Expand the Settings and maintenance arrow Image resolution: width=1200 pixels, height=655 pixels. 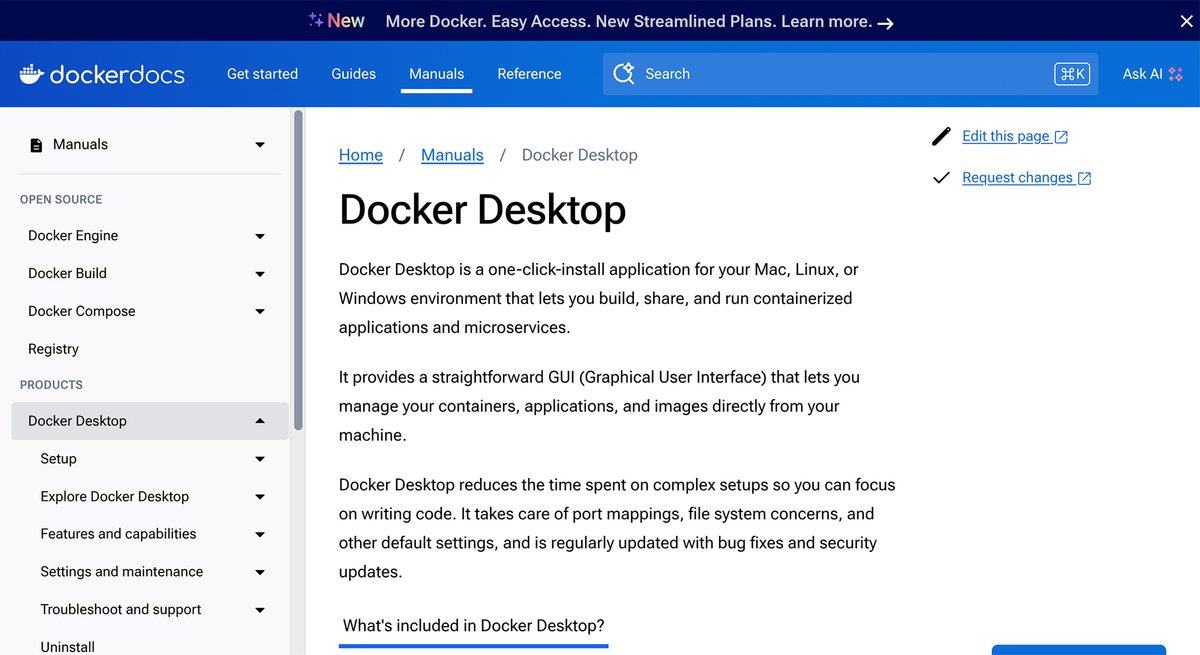pyautogui.click(x=260, y=572)
